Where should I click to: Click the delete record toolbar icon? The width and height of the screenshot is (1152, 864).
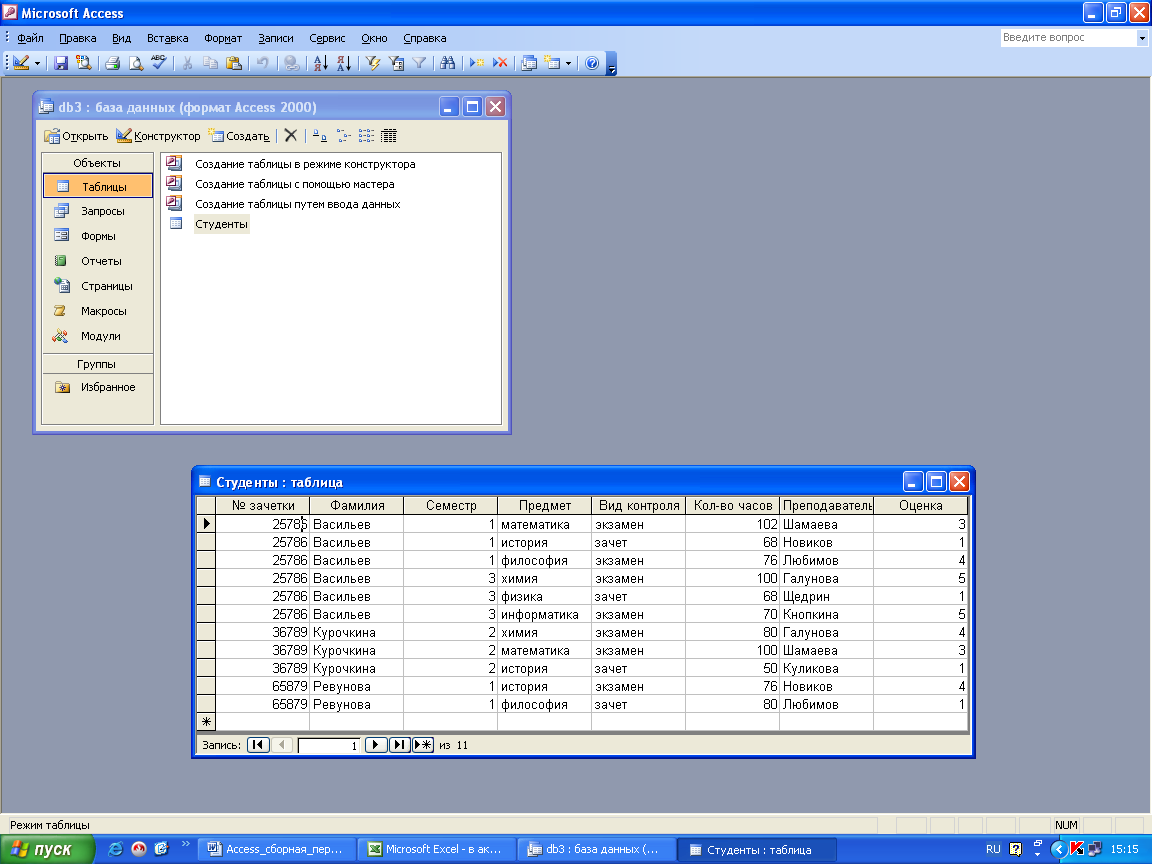500,63
